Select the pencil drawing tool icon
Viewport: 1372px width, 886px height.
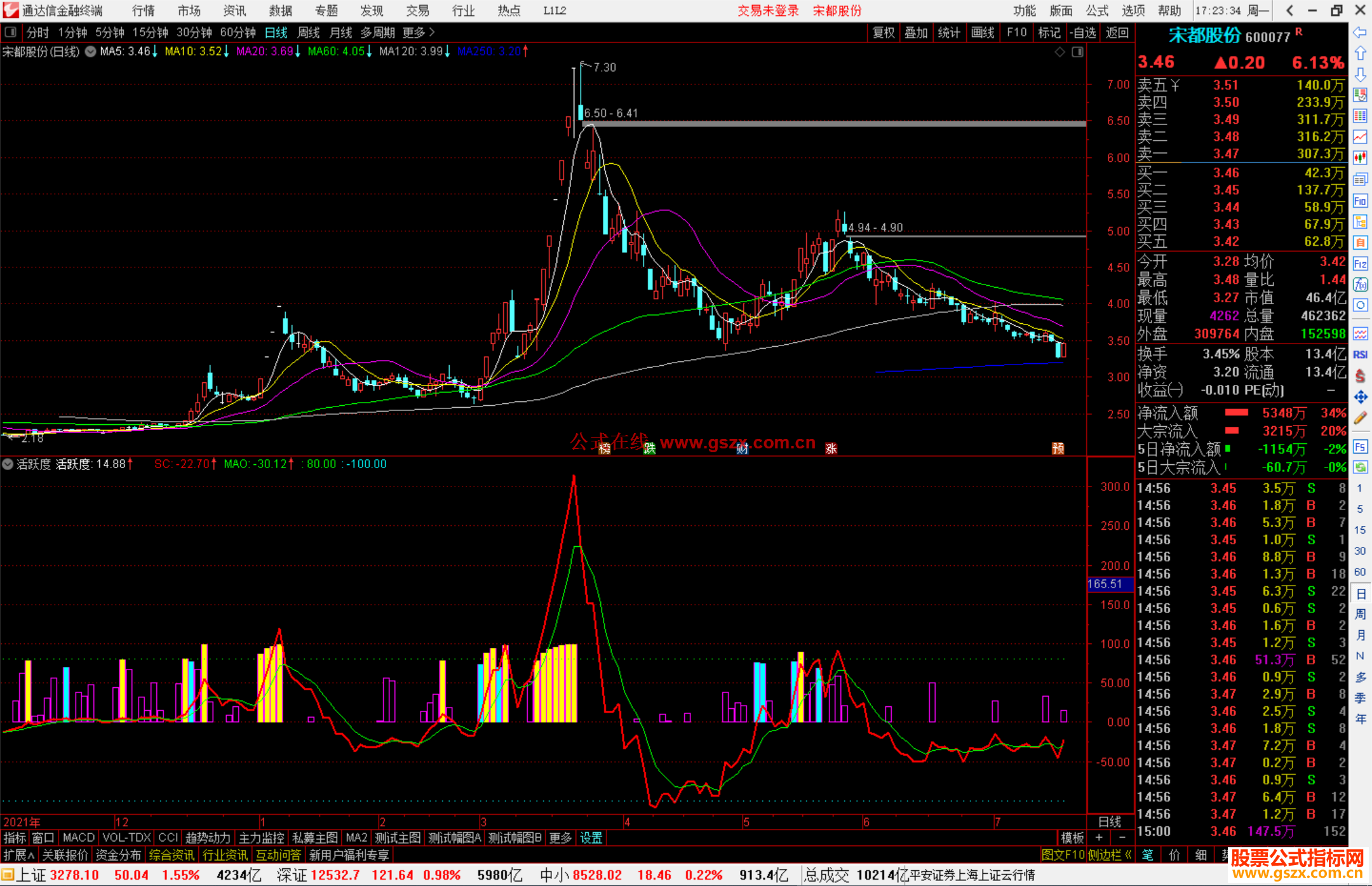pyautogui.click(x=1360, y=418)
